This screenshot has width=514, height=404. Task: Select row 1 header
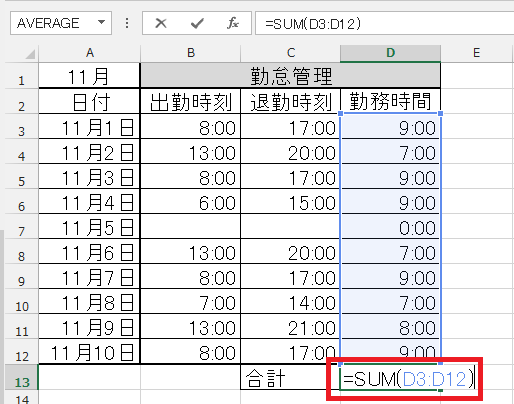pyautogui.click(x=22, y=76)
